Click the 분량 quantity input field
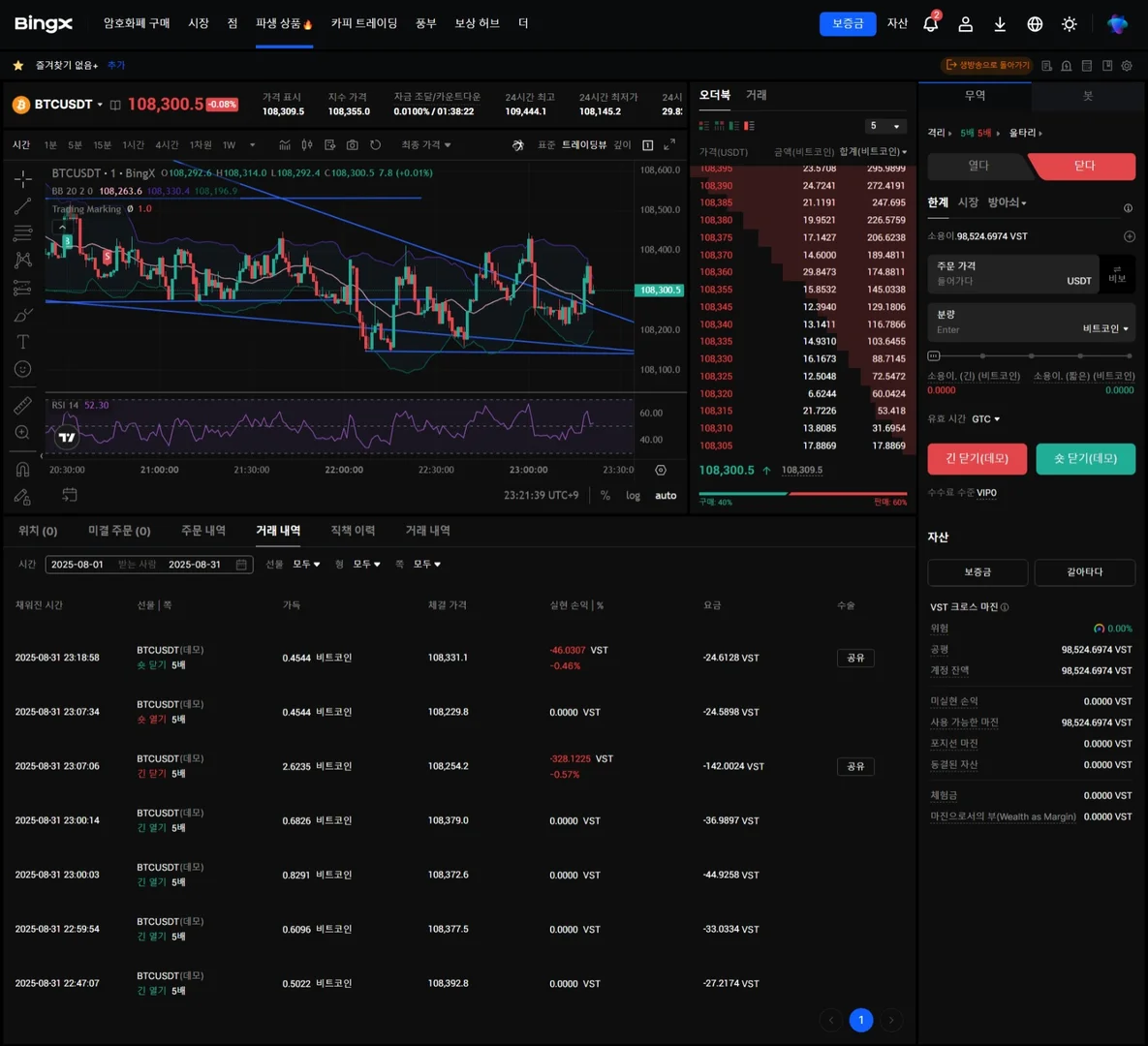Image resolution: width=1148 pixels, height=1046 pixels. 1031,323
